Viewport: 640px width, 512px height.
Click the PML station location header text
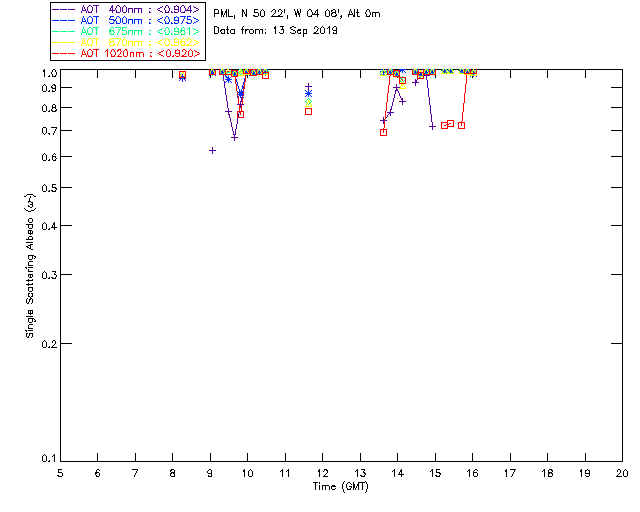(297, 14)
